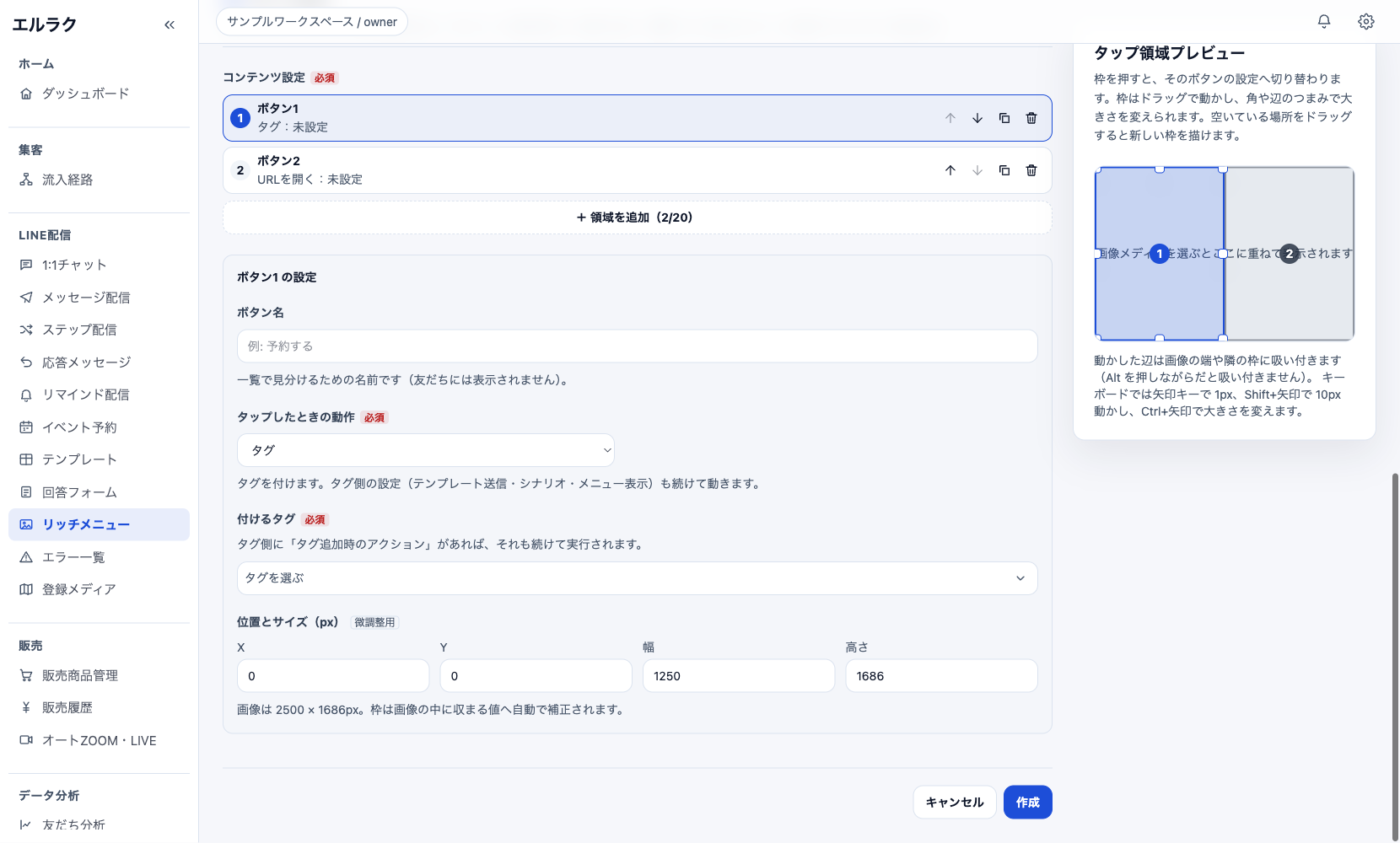
Task: Duplicate the ボタン2 row
Action: coord(1004,170)
